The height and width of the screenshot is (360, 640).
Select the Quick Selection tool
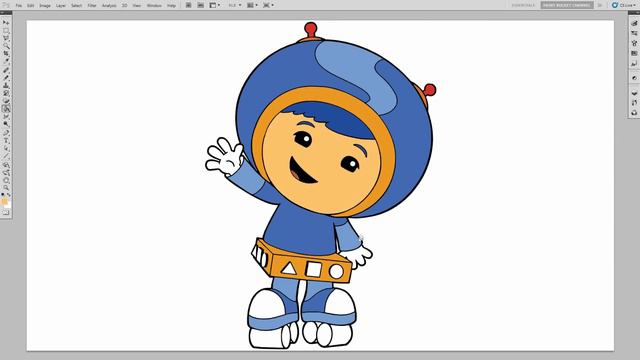(x=6, y=46)
